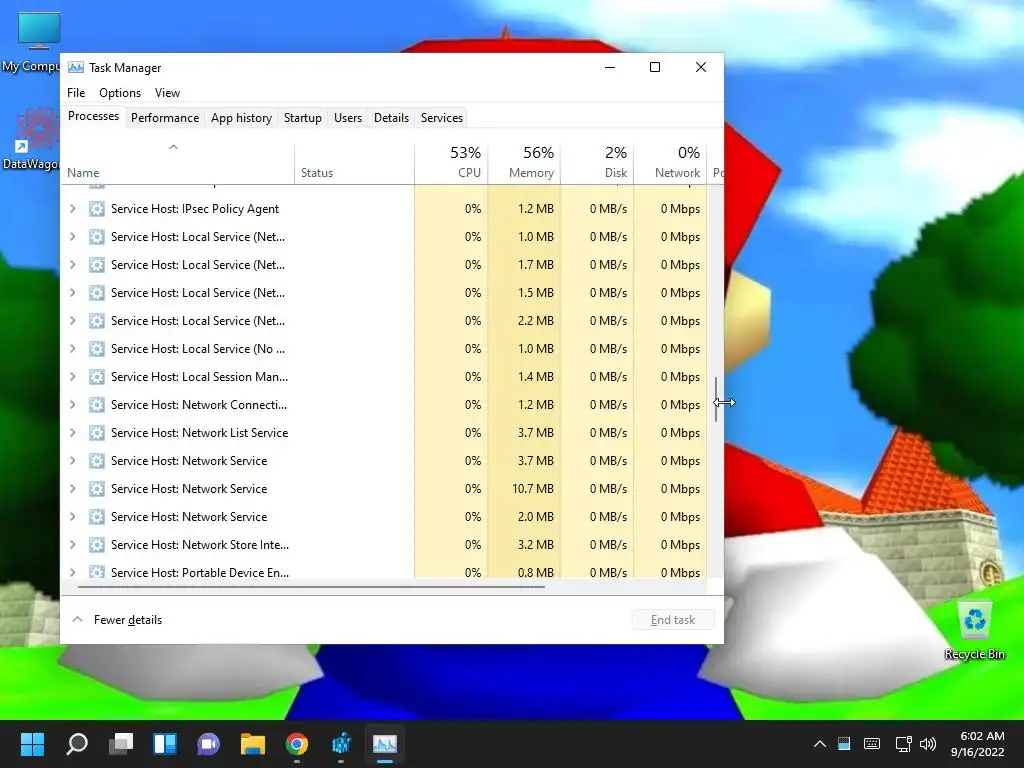Click the horizontal scrollbar thumb
Viewport: 1024px width, 768px height.
click(311, 587)
